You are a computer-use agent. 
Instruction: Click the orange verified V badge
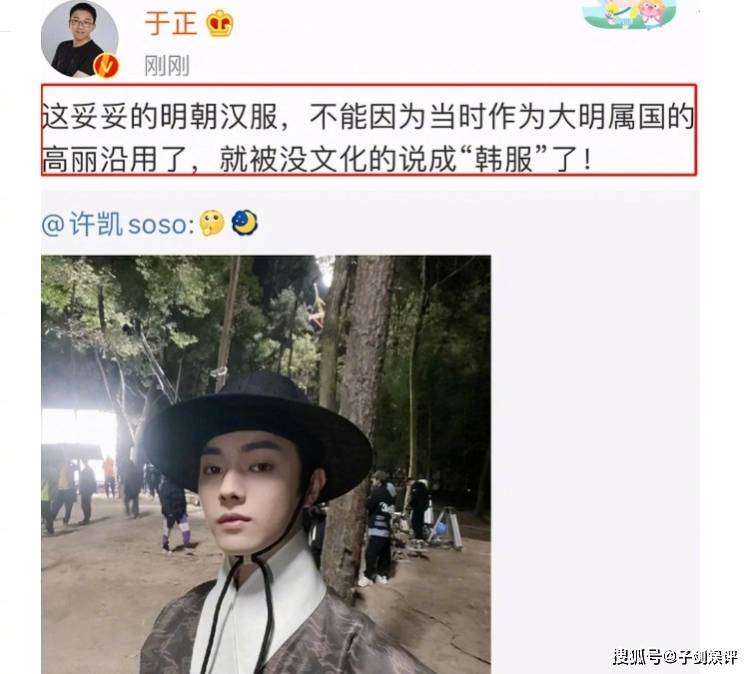point(106,66)
